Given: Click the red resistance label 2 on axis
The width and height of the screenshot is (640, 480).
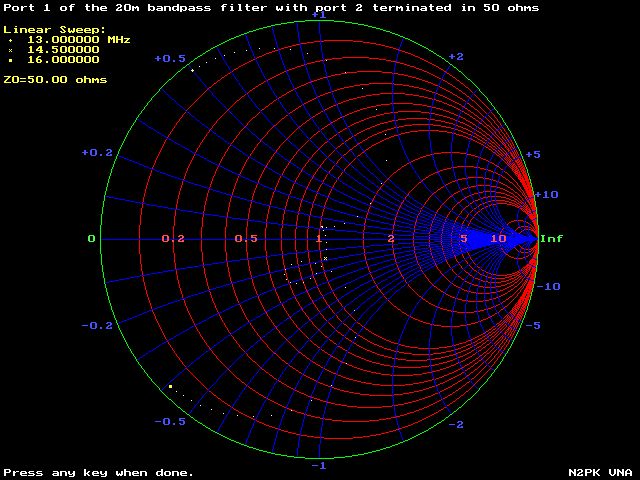Looking at the screenshot, I should click(x=391, y=239).
